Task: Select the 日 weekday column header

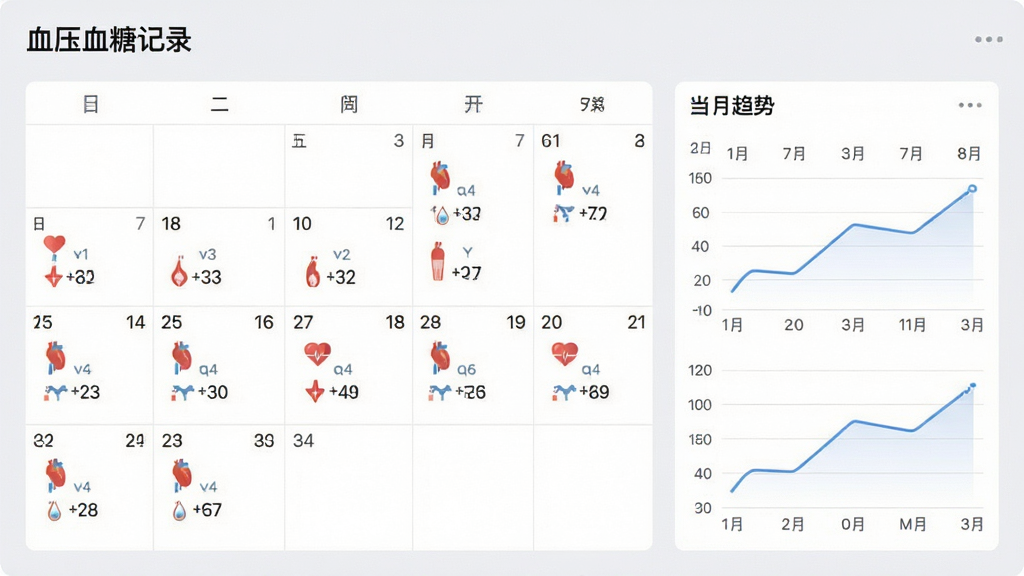Action: click(x=91, y=104)
